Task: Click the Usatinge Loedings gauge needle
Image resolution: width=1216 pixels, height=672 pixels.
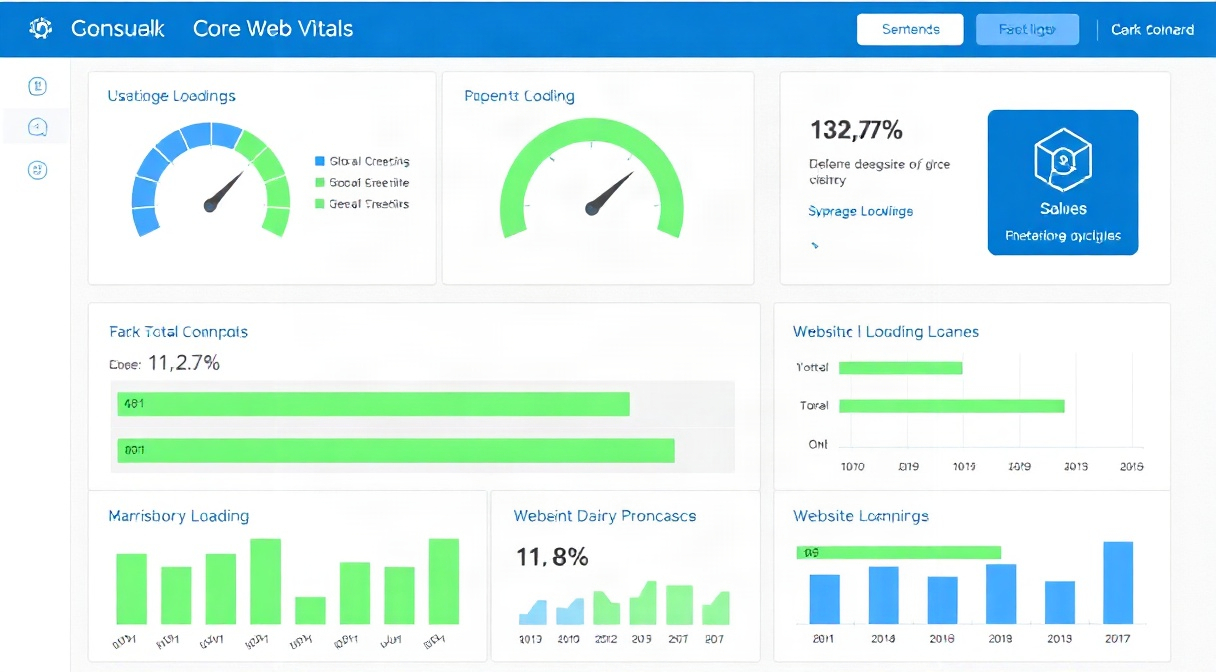Action: click(x=224, y=192)
